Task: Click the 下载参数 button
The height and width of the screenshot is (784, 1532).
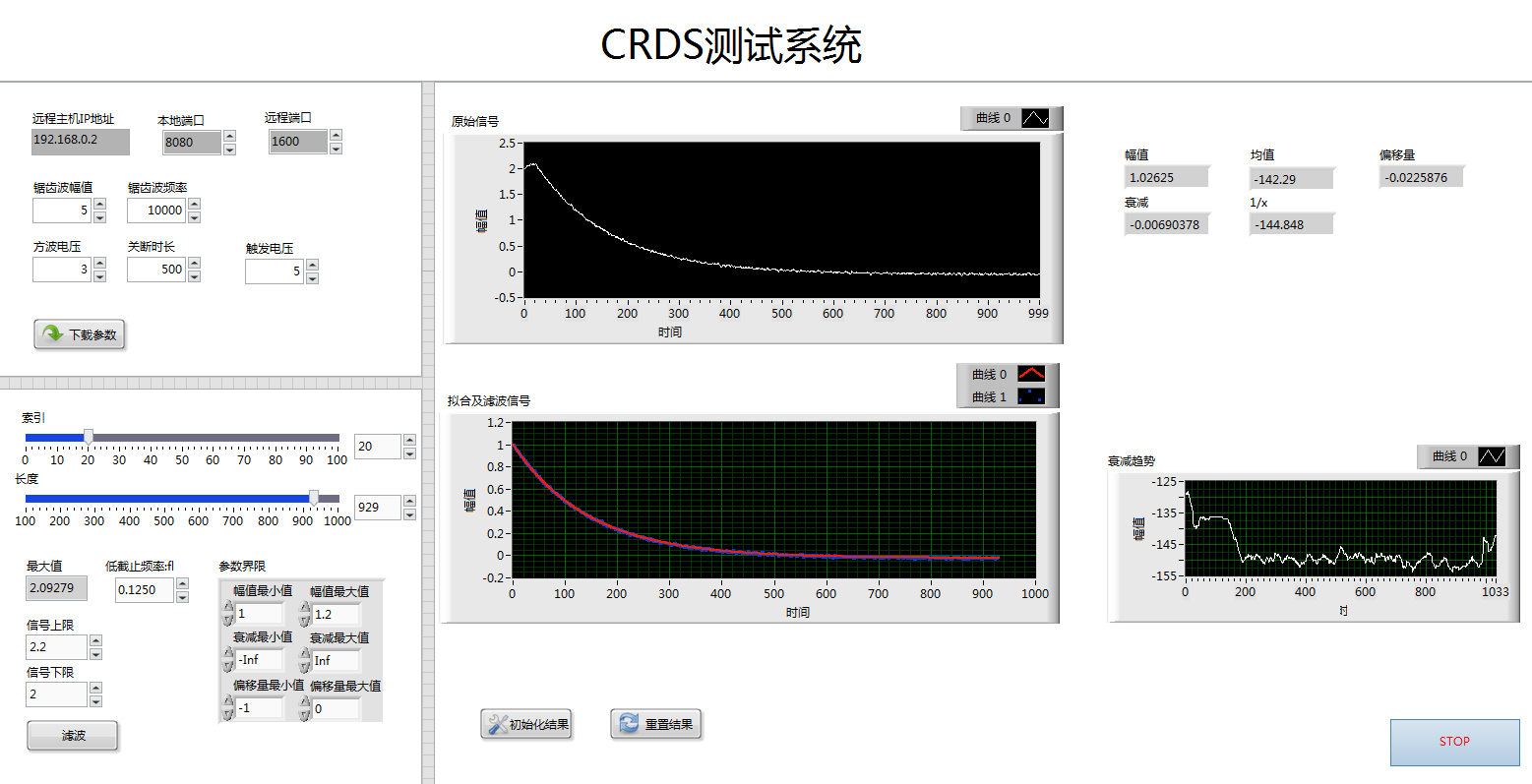Action: pos(79,334)
